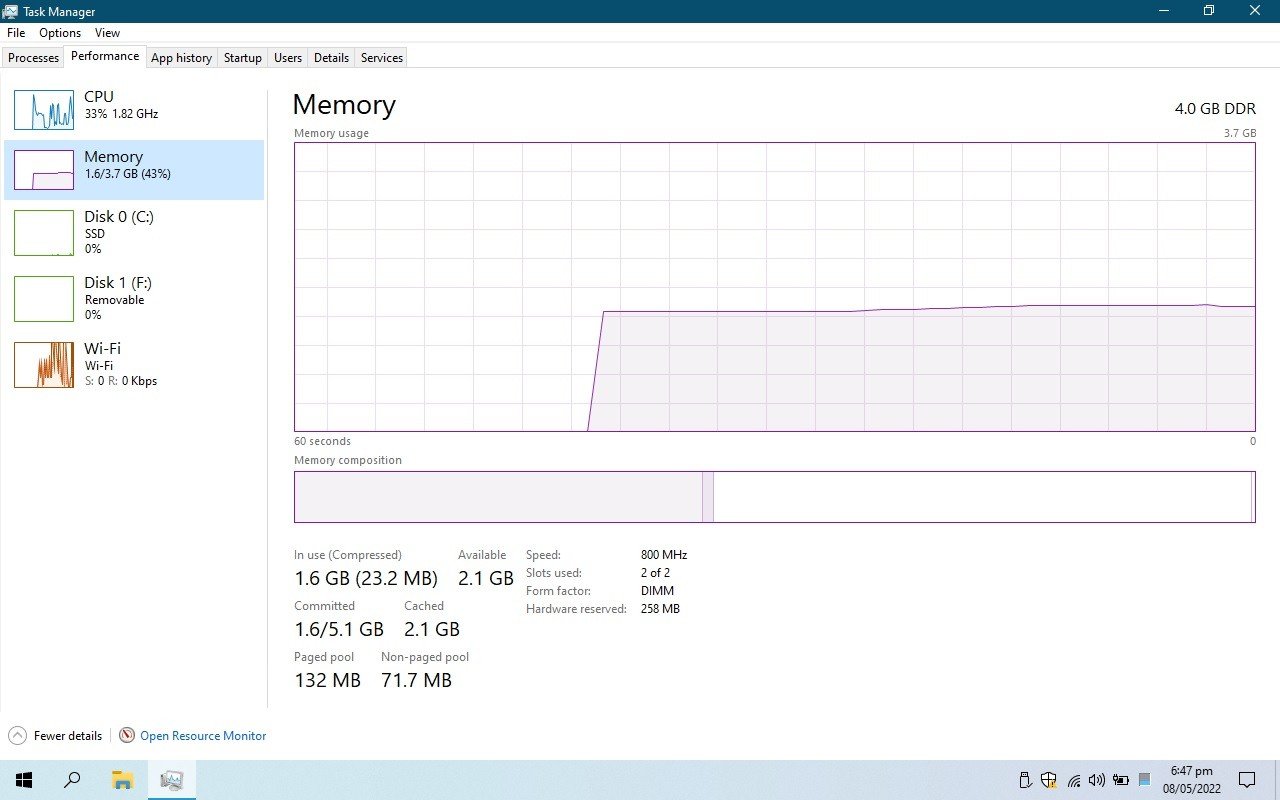
Task: Click the taskbar search magnifier icon
Action: pyautogui.click(x=72, y=780)
